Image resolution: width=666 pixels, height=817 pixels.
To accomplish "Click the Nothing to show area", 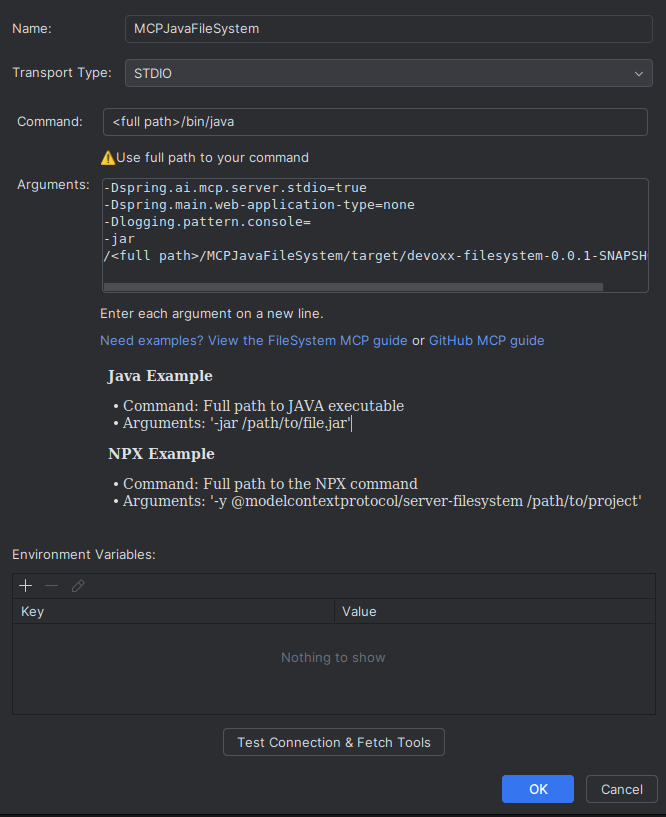I will point(333,657).
